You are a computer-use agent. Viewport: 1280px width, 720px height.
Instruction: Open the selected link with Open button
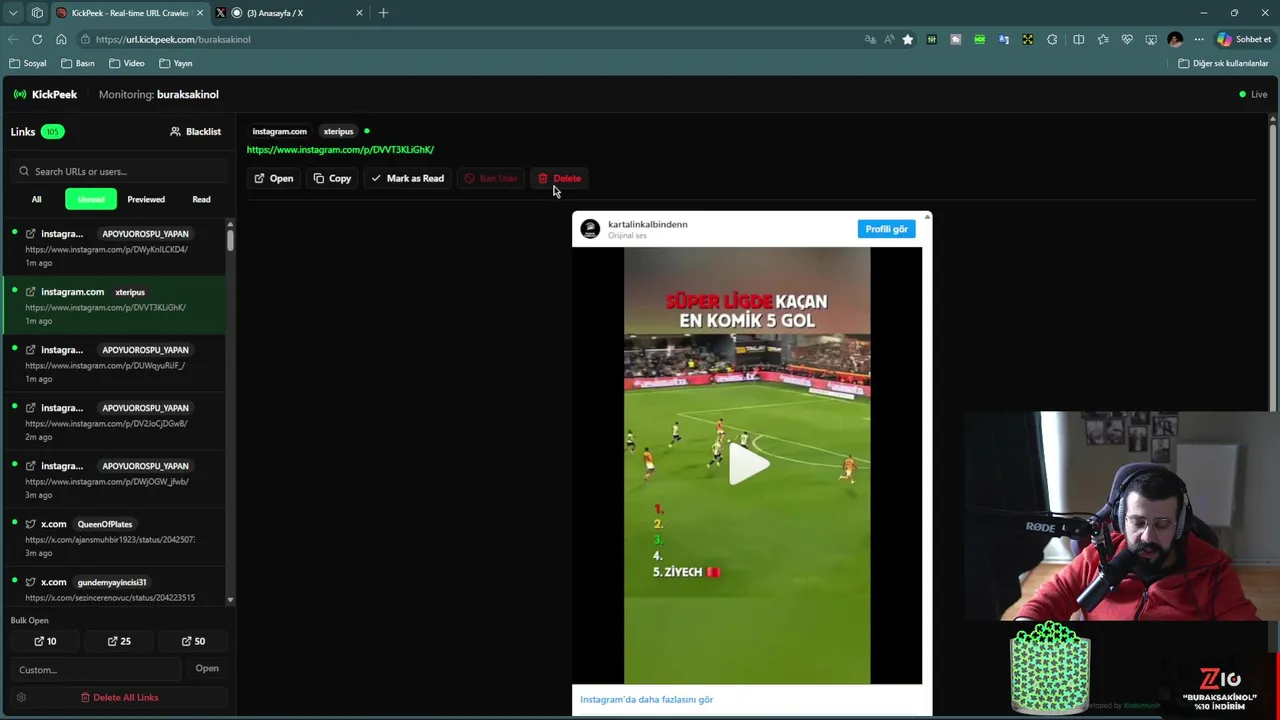273,178
